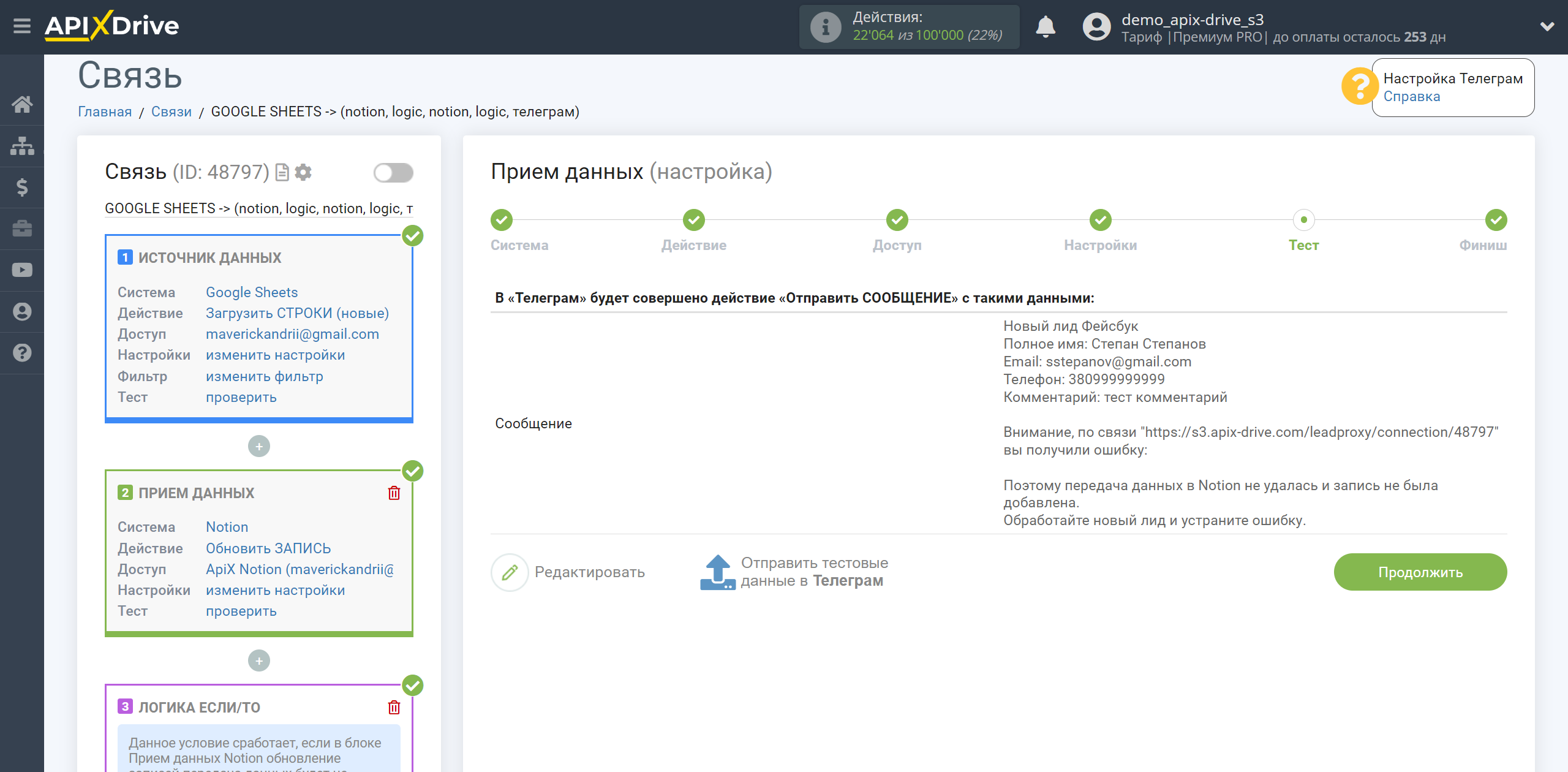Click the ЛОГИКА ЕСЛИ/ТО block header
Viewport: 1568px width, 772px height.
[x=199, y=708]
